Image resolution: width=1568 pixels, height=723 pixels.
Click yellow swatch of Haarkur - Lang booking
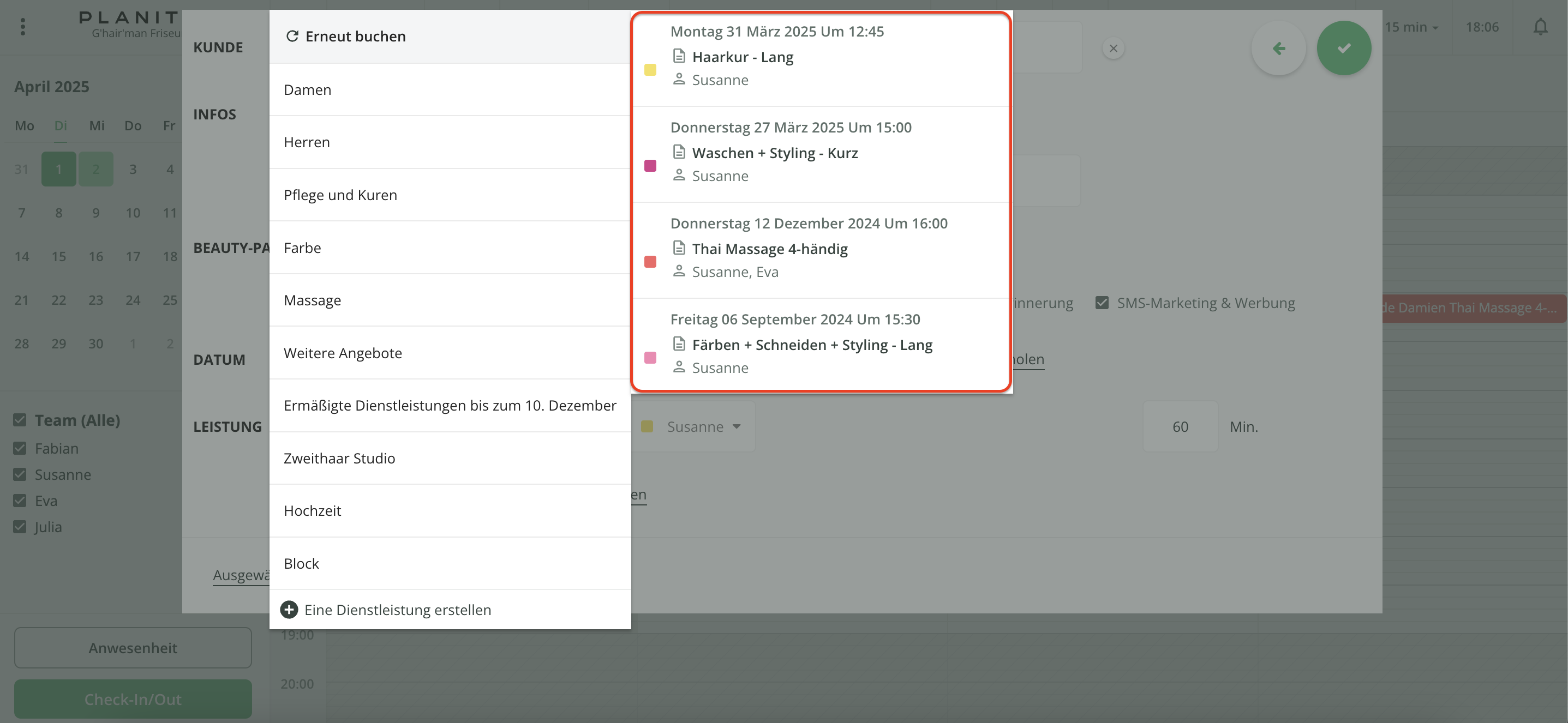click(x=650, y=70)
